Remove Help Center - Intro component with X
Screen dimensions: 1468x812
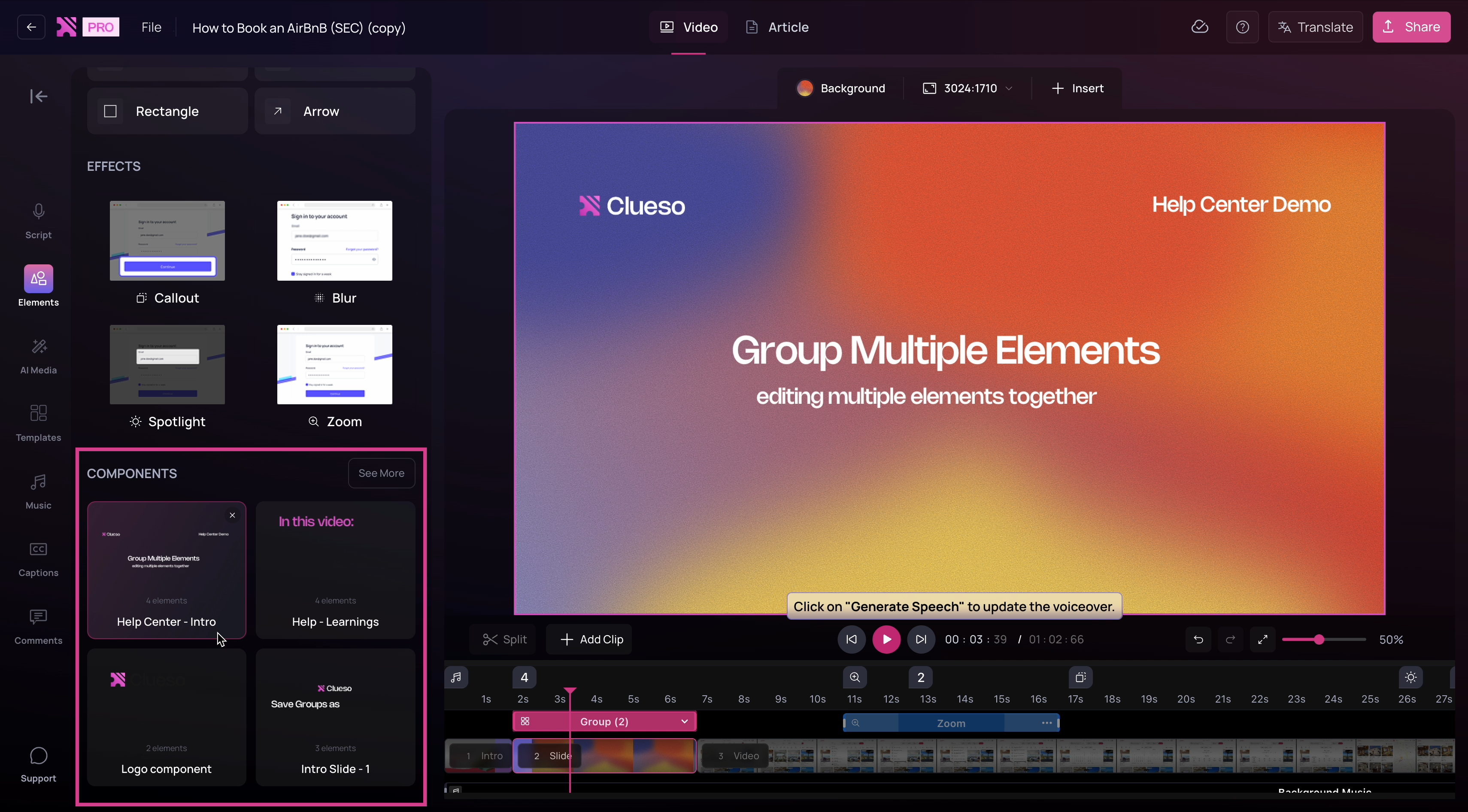pyautogui.click(x=233, y=515)
